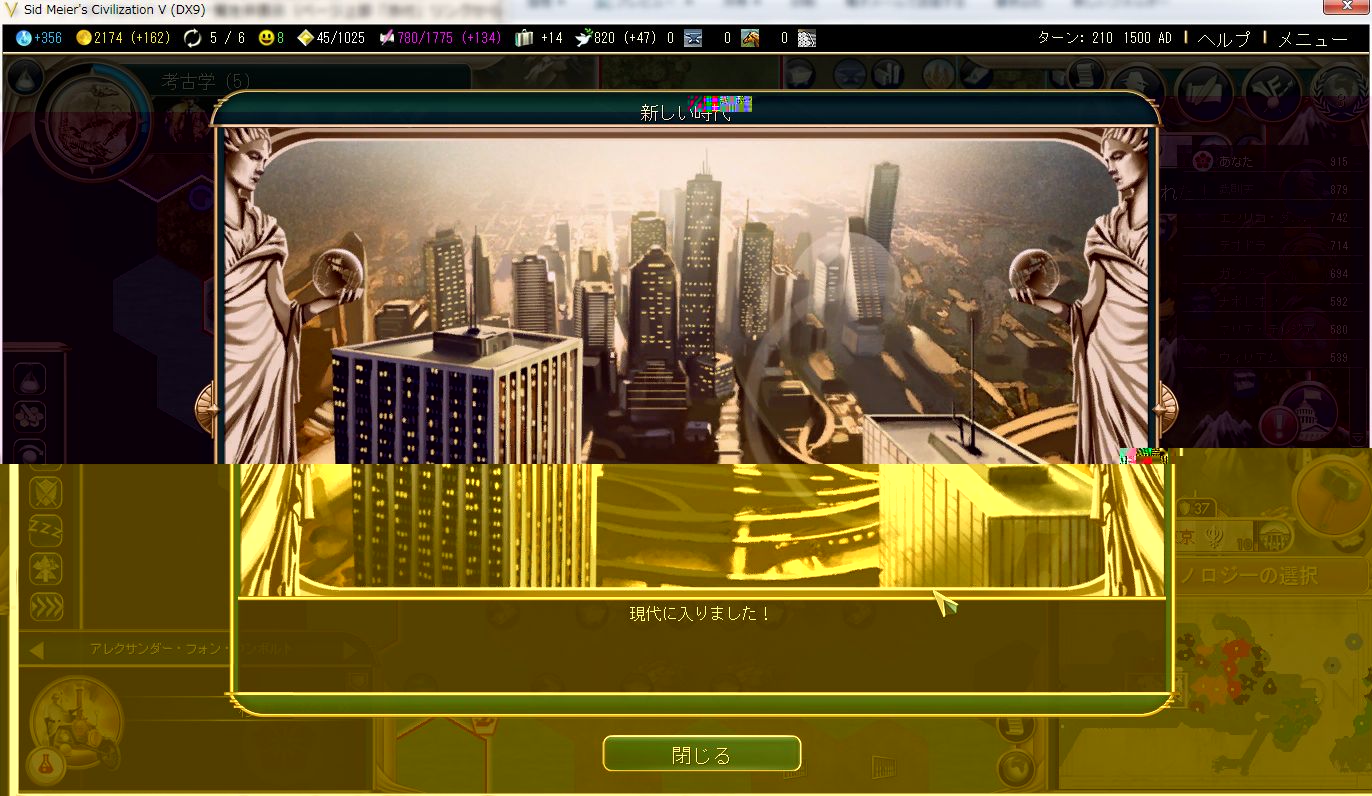The image size is (1372, 796).
Task: Open the ヘルプ menu in the top bar
Action: coord(1223,39)
